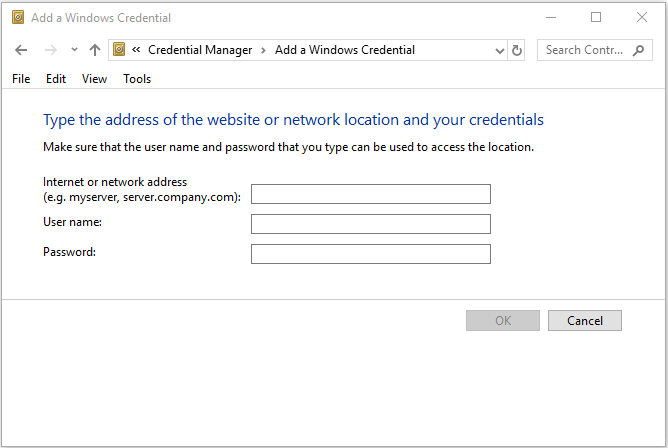Open the address bar history dropdown
Screen dimensions: 668x448
coord(500,51)
